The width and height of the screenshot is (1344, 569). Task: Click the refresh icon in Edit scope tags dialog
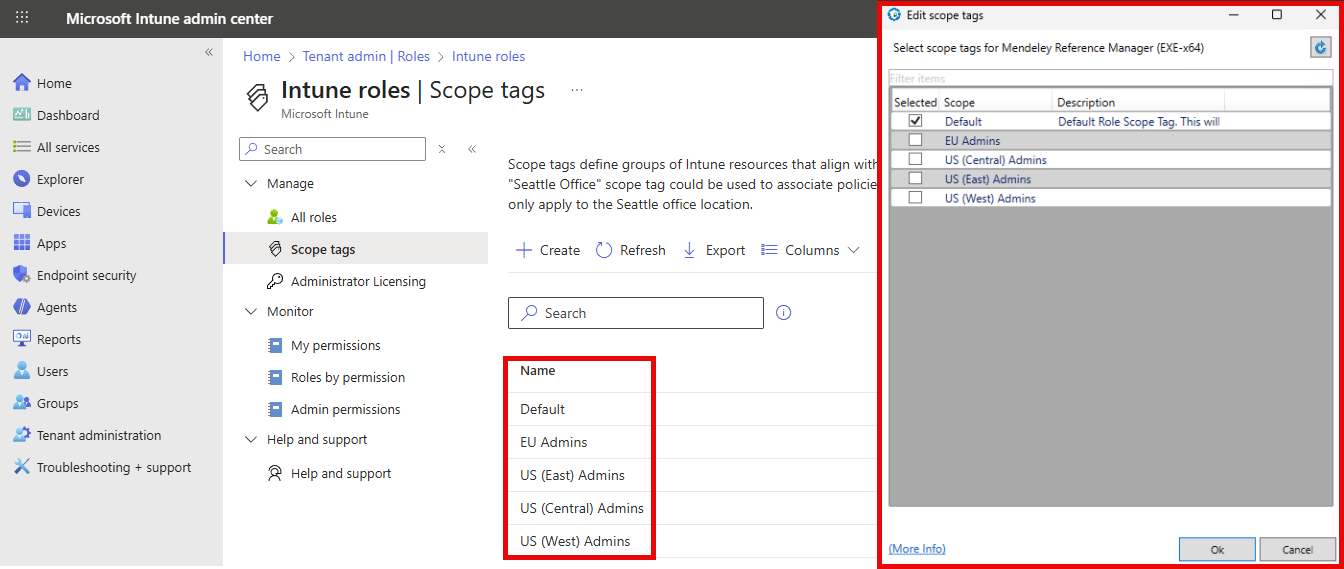click(x=1321, y=47)
